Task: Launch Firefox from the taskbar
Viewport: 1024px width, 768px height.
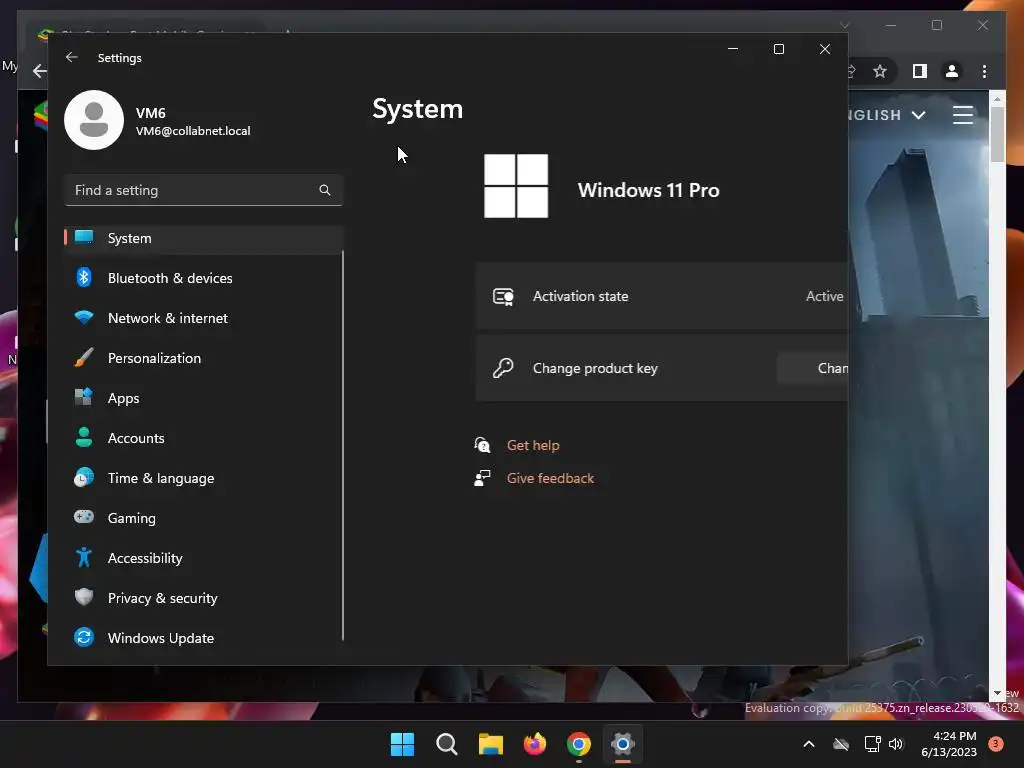Action: (x=535, y=744)
